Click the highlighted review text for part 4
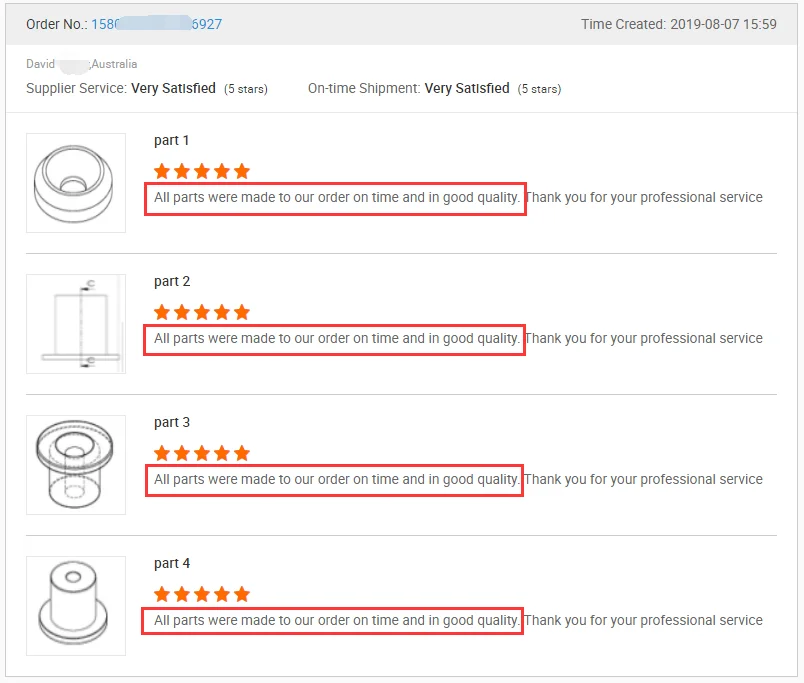 point(336,621)
